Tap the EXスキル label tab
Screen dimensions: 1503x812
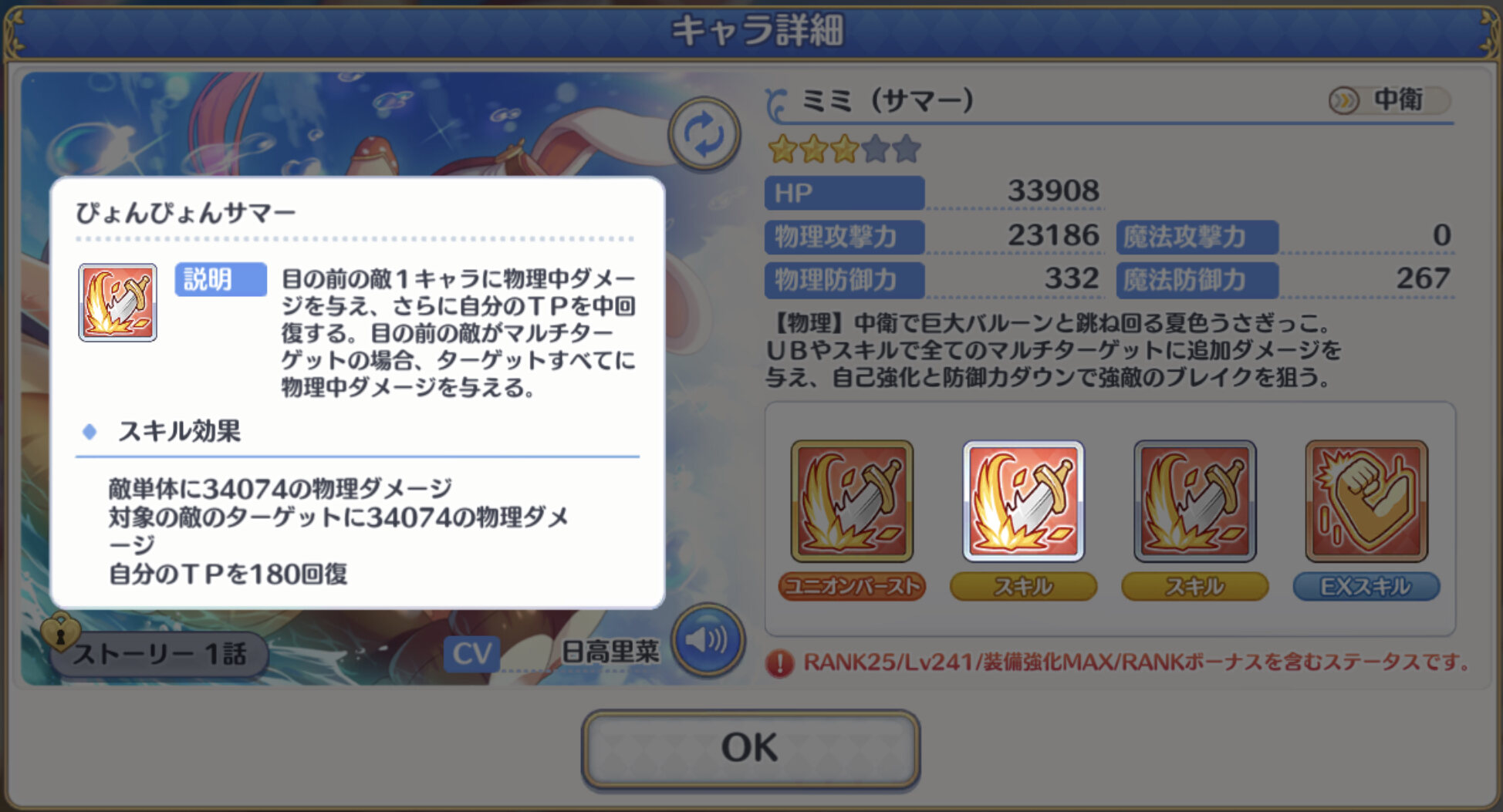pos(1366,587)
